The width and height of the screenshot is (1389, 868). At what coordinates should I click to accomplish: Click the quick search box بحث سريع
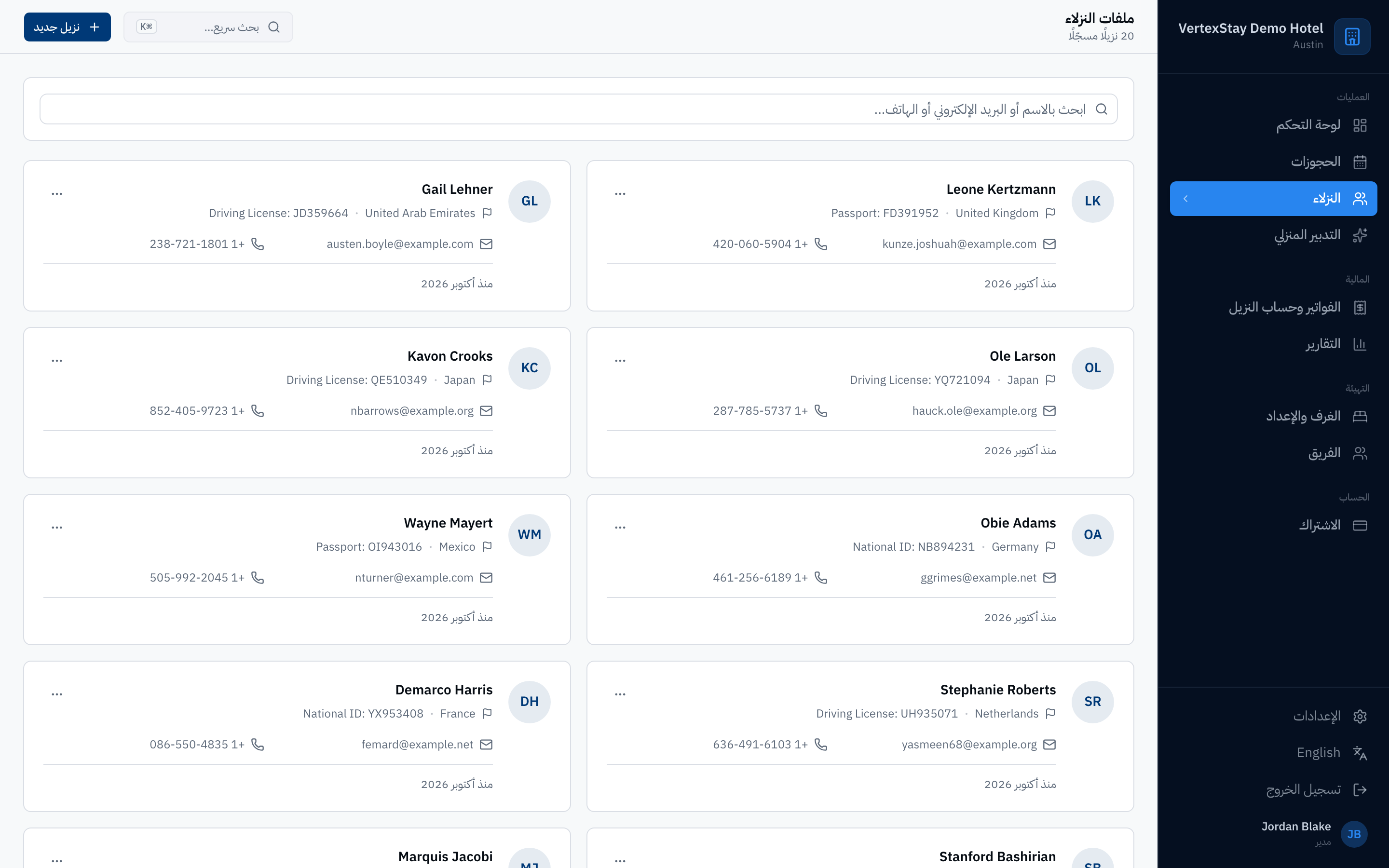(x=208, y=27)
